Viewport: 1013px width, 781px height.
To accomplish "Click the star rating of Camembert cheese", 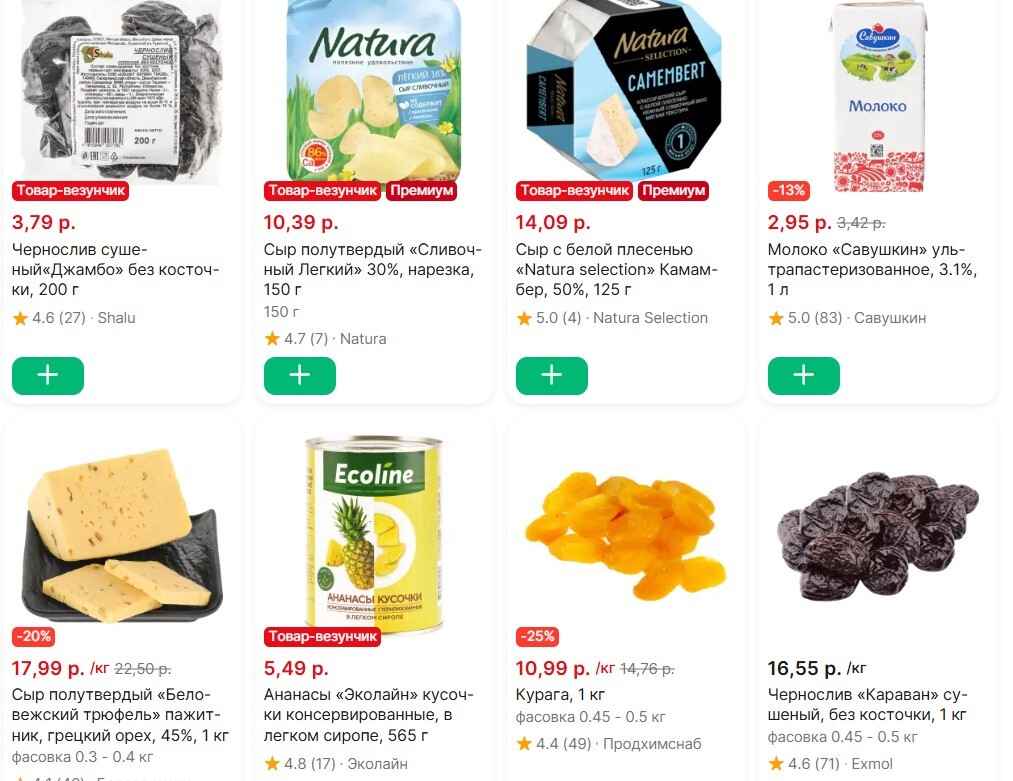I will tap(524, 318).
